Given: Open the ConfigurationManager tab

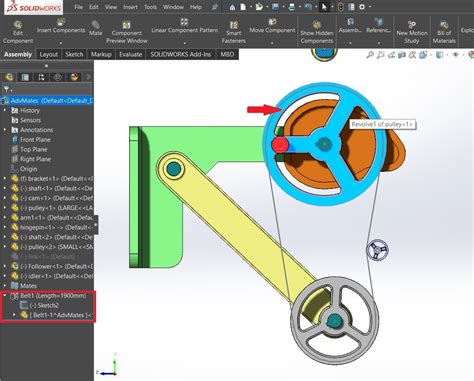Looking at the screenshot, I should (x=41, y=77).
